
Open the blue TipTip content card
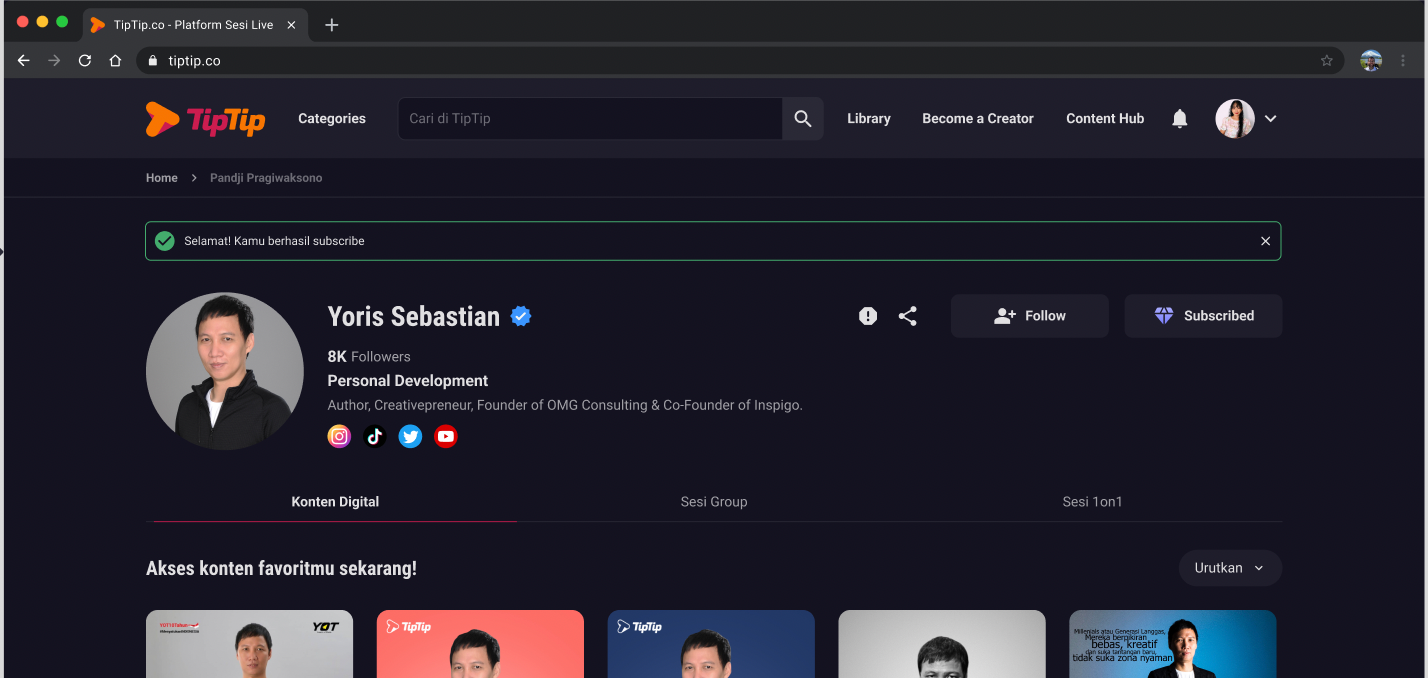711,644
